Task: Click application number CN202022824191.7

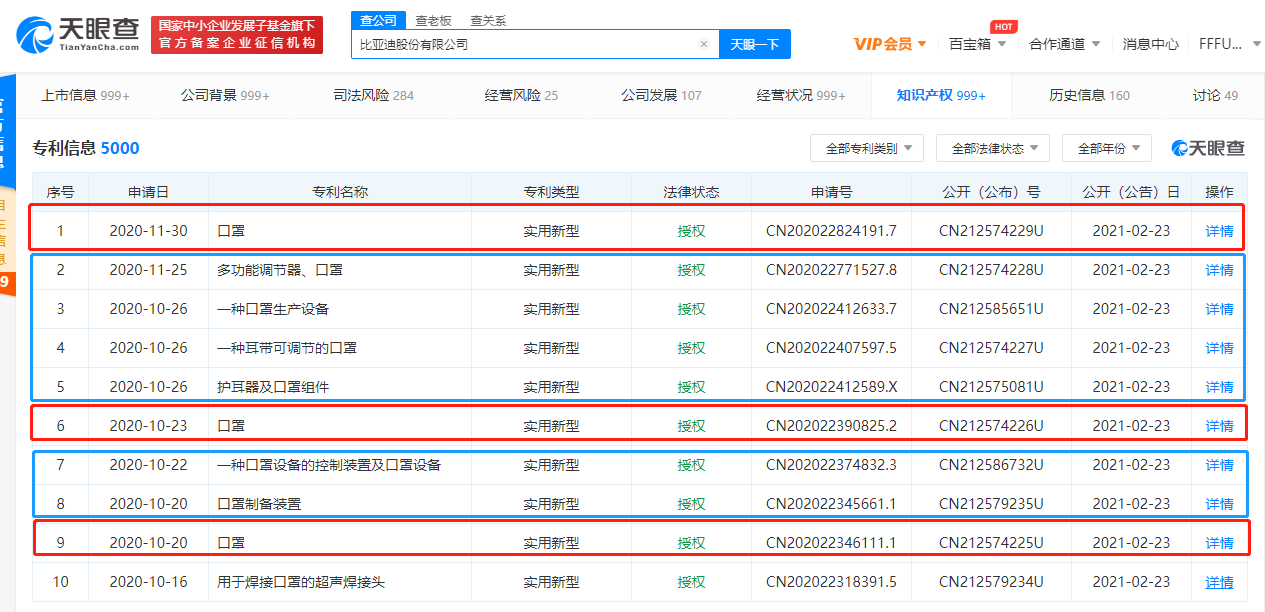Action: pos(831,231)
